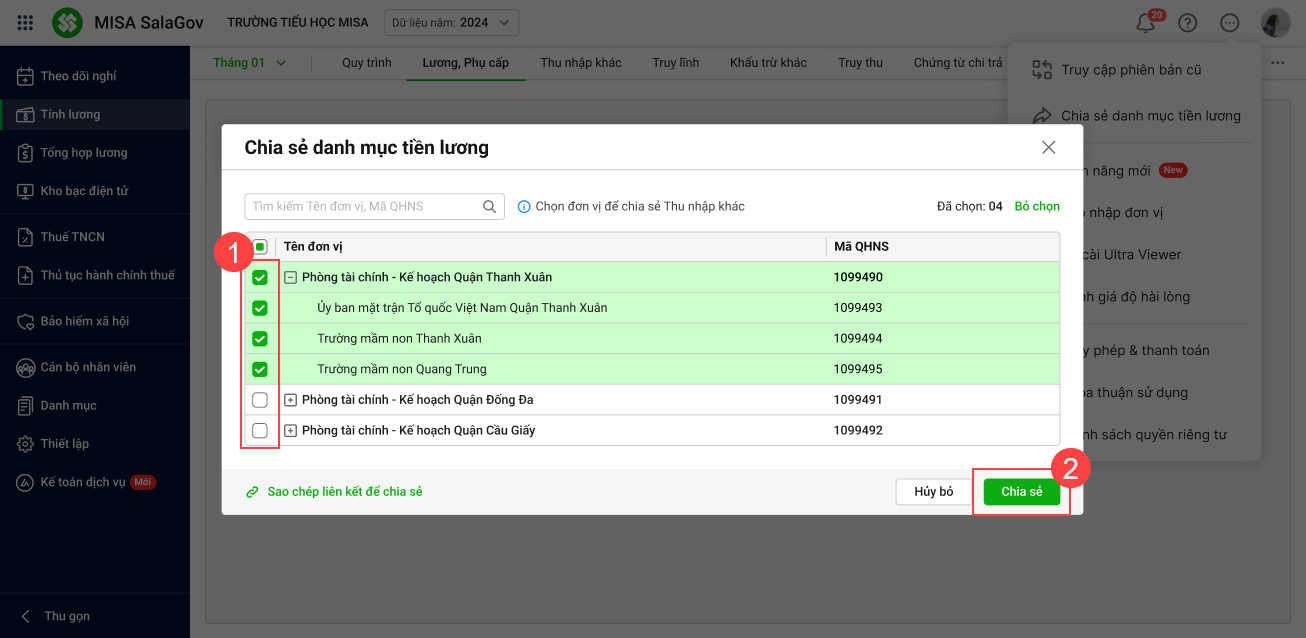The height and width of the screenshot is (638, 1306).
Task: Click the search magnifier icon in dialog
Action: coord(490,206)
